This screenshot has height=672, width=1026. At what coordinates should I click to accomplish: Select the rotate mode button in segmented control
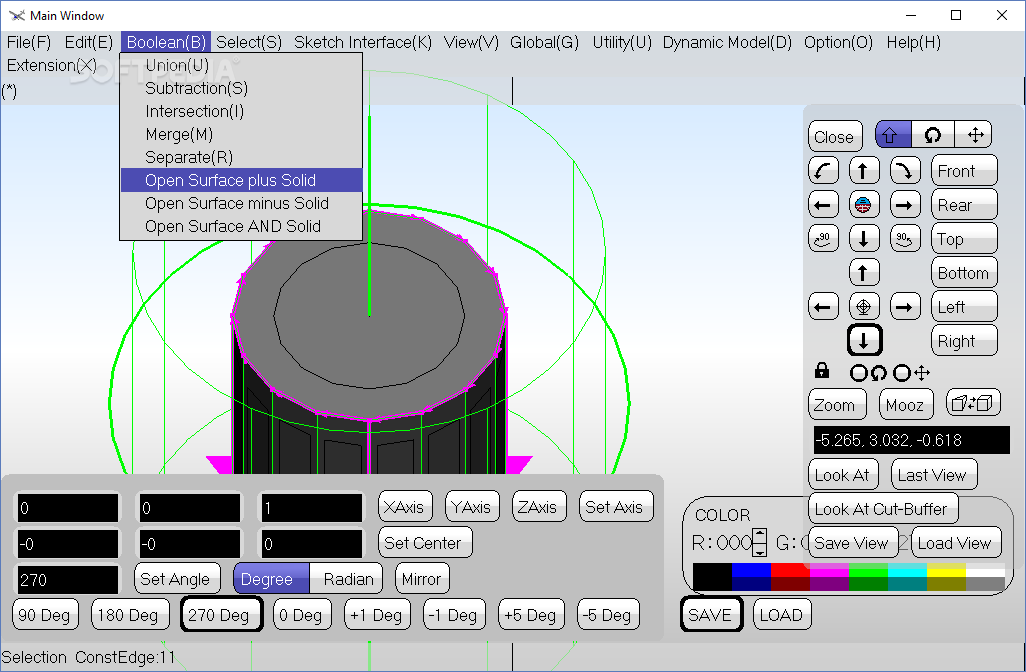click(x=933, y=135)
